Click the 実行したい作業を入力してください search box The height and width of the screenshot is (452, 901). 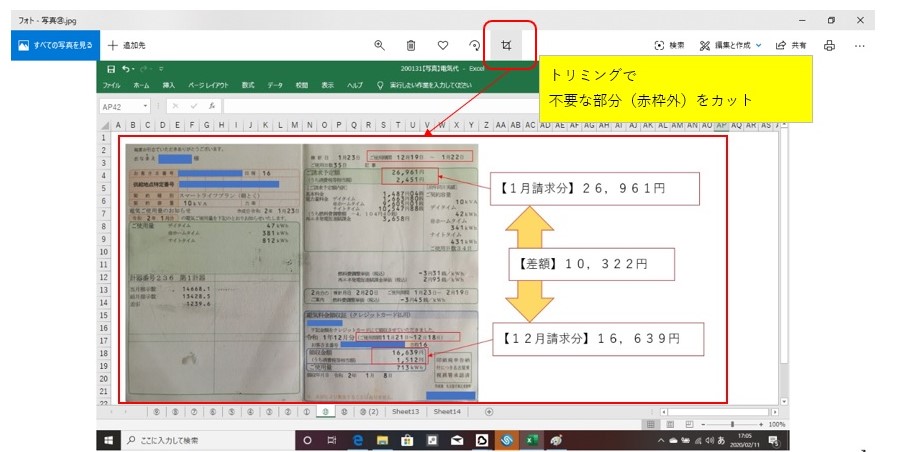430,85
